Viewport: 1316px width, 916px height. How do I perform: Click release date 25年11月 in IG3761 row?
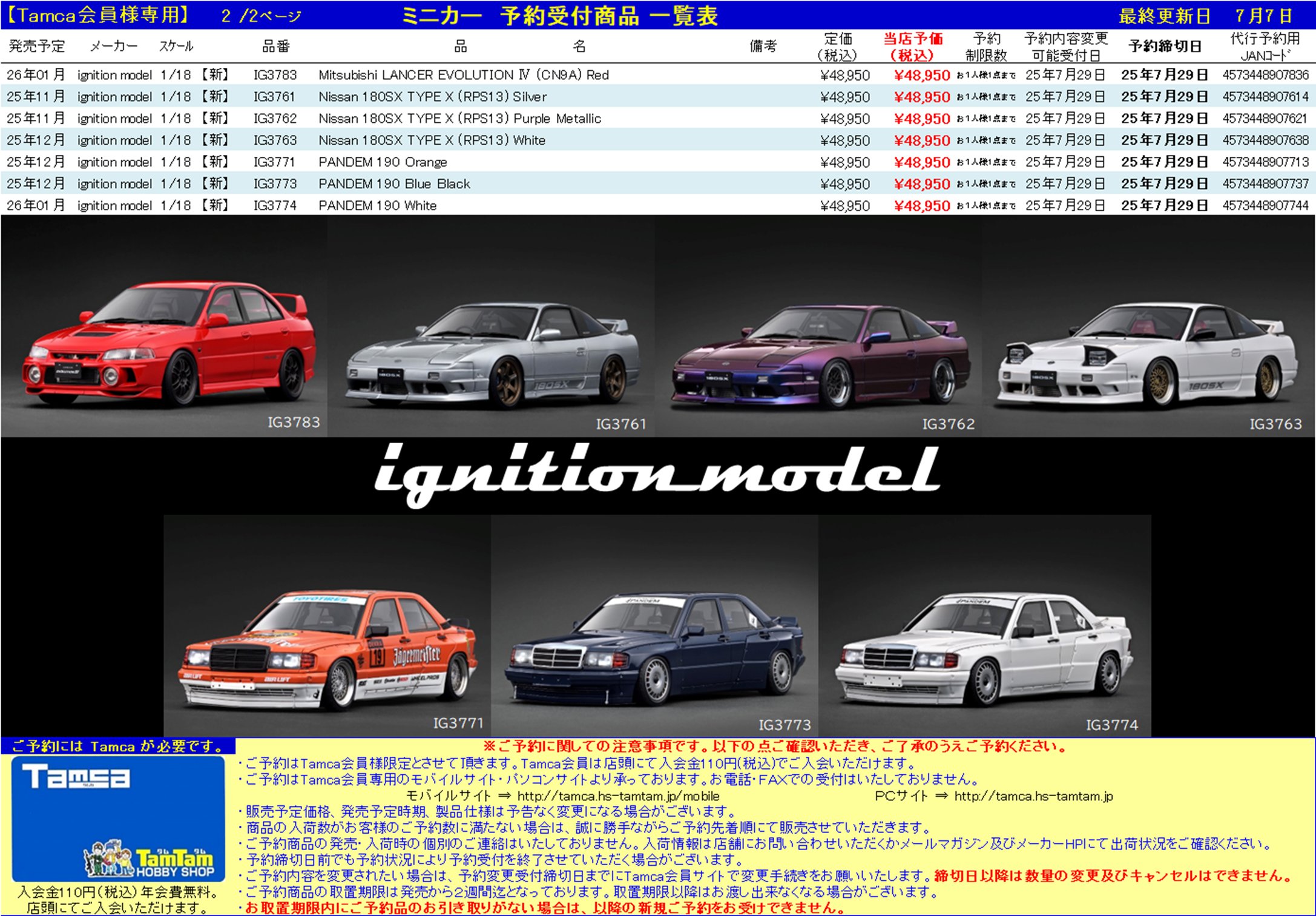[x=36, y=97]
